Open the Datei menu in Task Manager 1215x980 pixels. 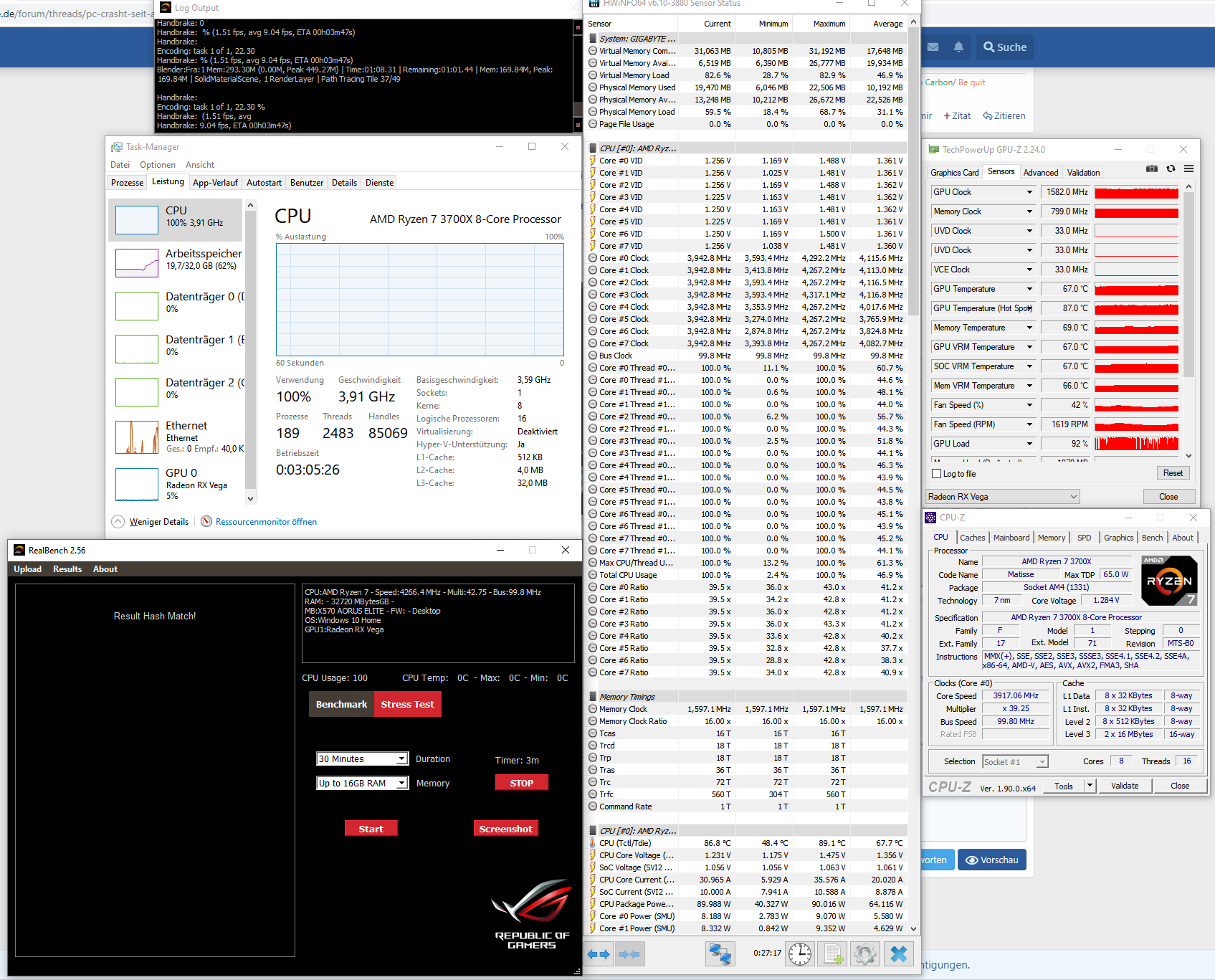coord(120,165)
